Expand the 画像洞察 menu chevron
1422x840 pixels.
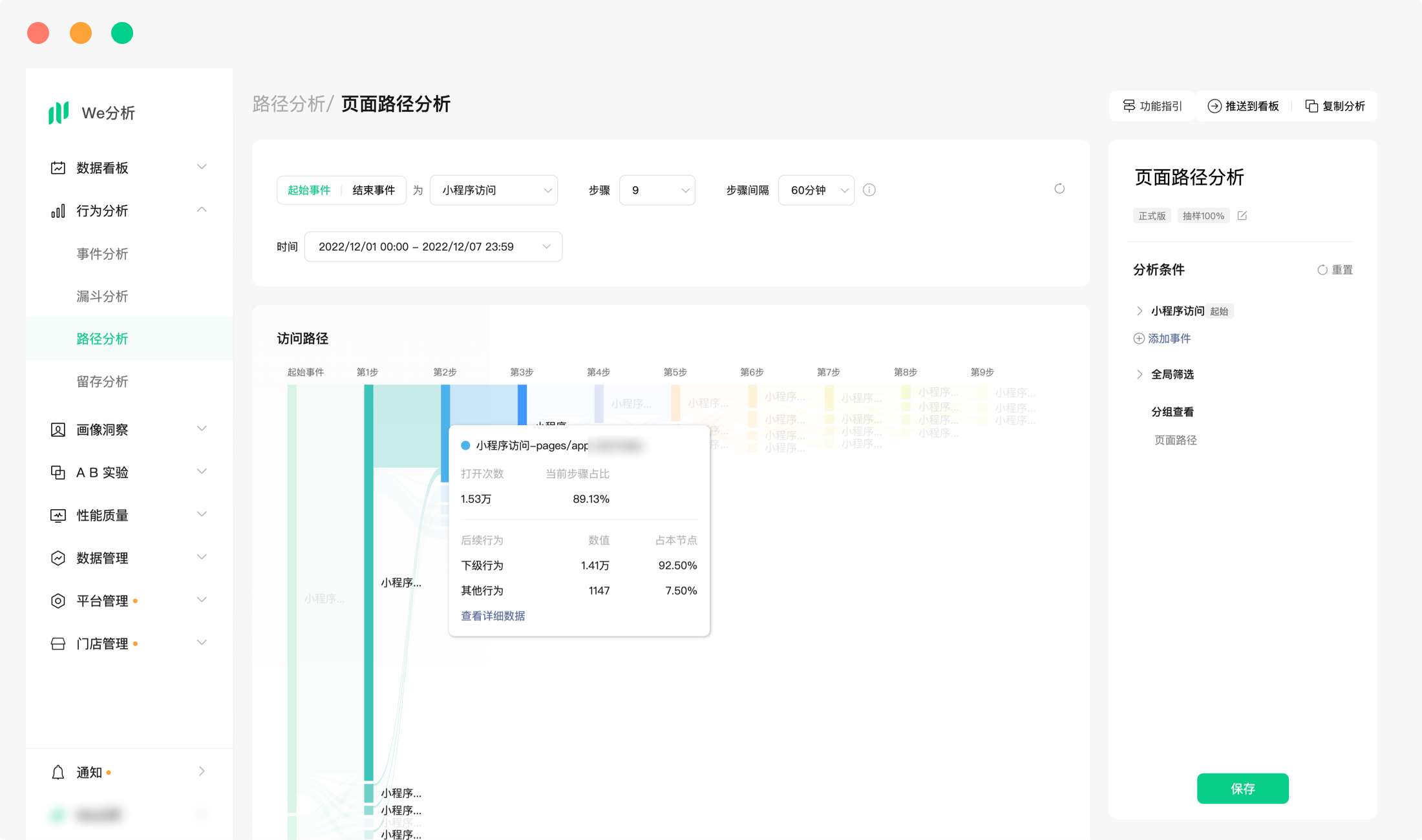click(202, 429)
